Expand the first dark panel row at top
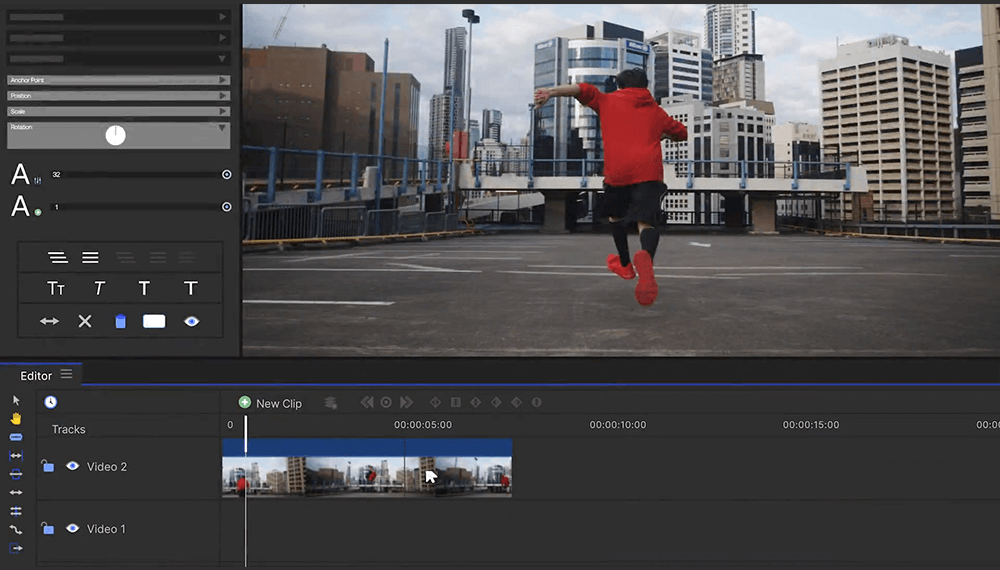The height and width of the screenshot is (570, 1000). tap(223, 17)
